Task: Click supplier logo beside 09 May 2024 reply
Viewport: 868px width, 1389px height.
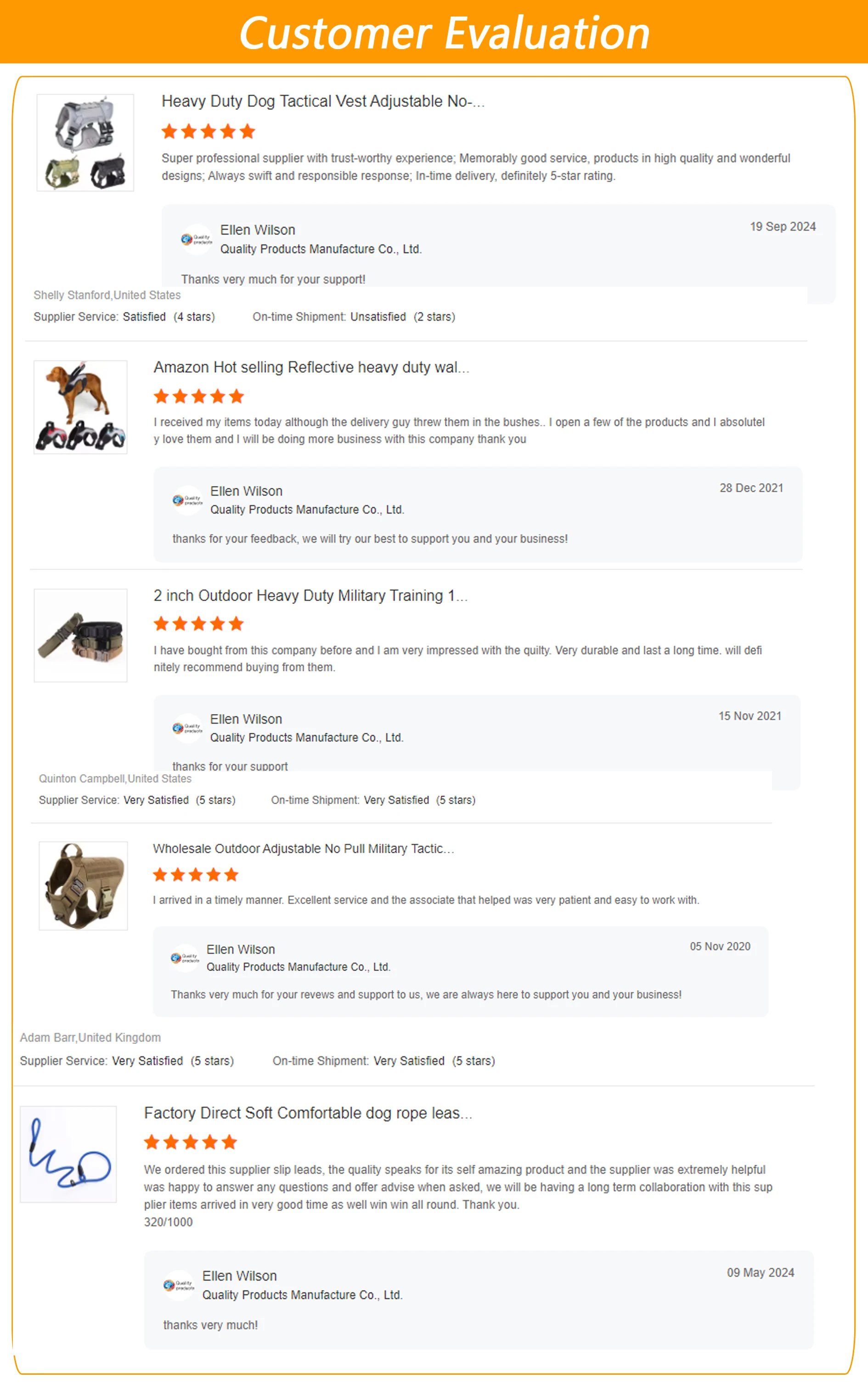Action: point(179,1285)
